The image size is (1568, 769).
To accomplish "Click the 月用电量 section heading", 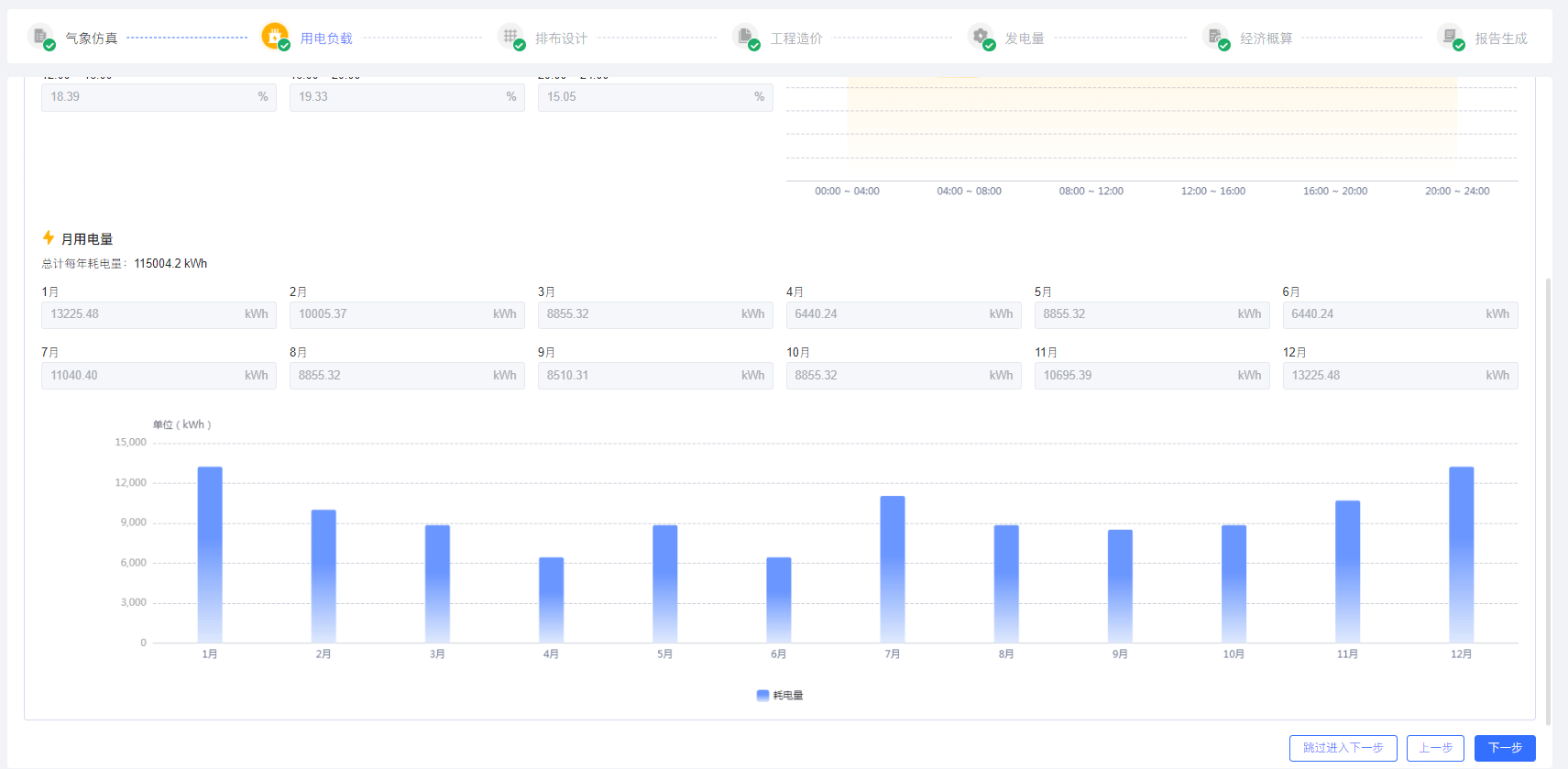I will pos(87,239).
